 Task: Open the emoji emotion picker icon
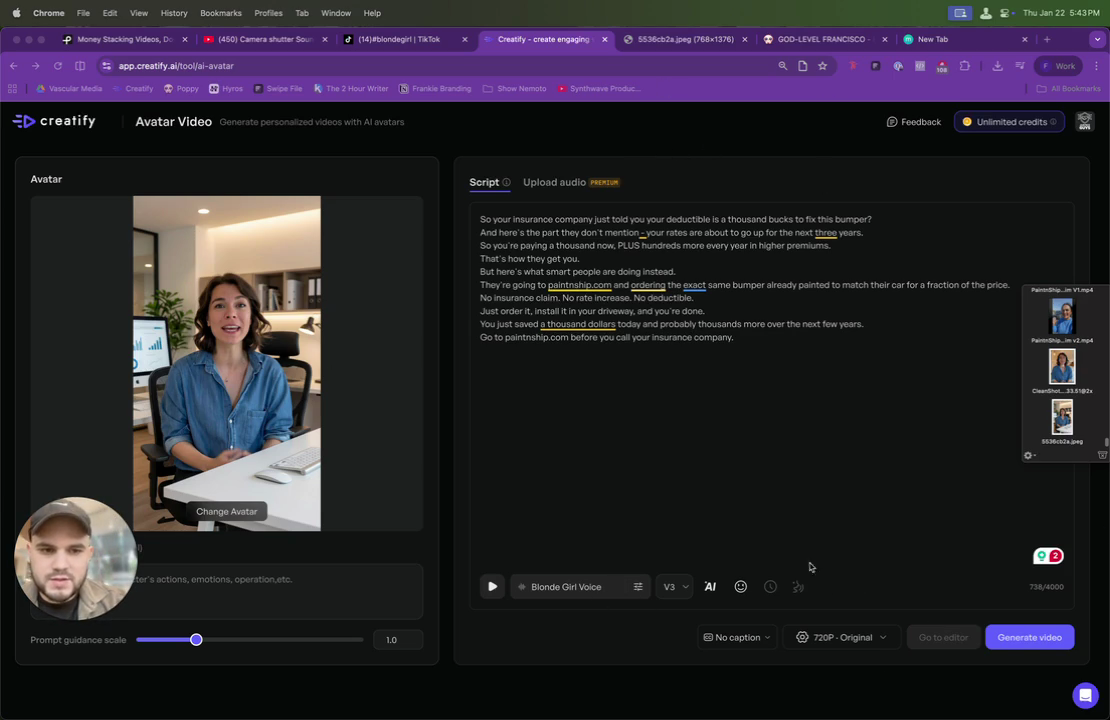[x=740, y=586]
